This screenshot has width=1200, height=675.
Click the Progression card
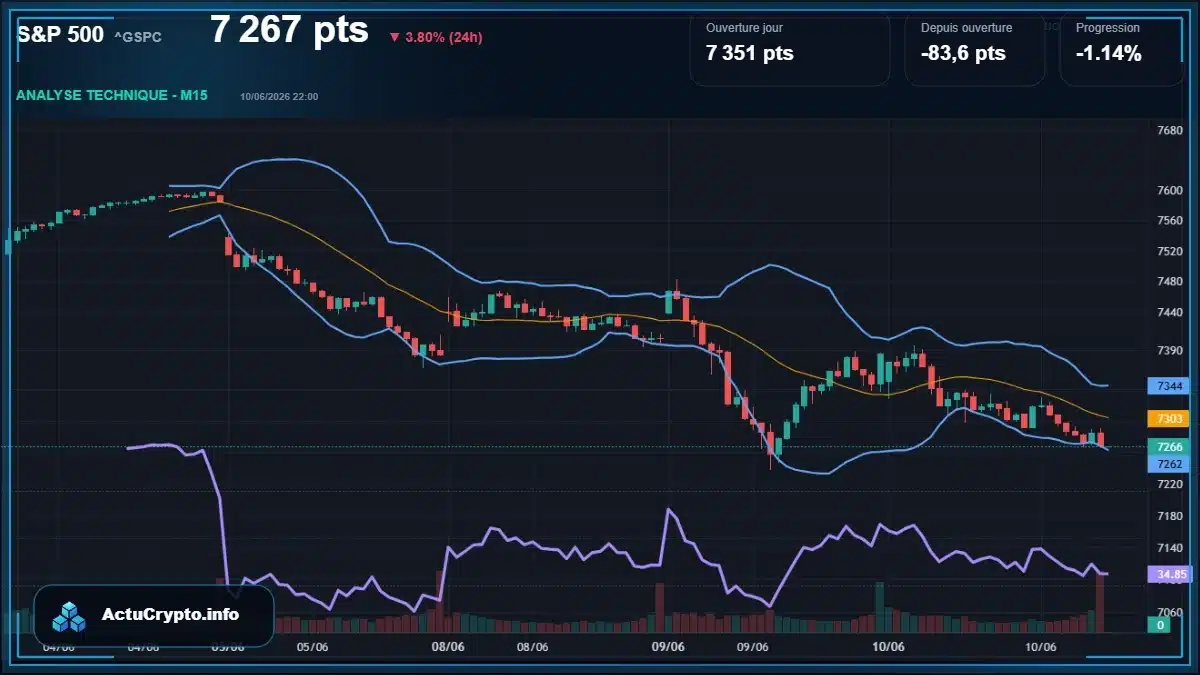1122,50
